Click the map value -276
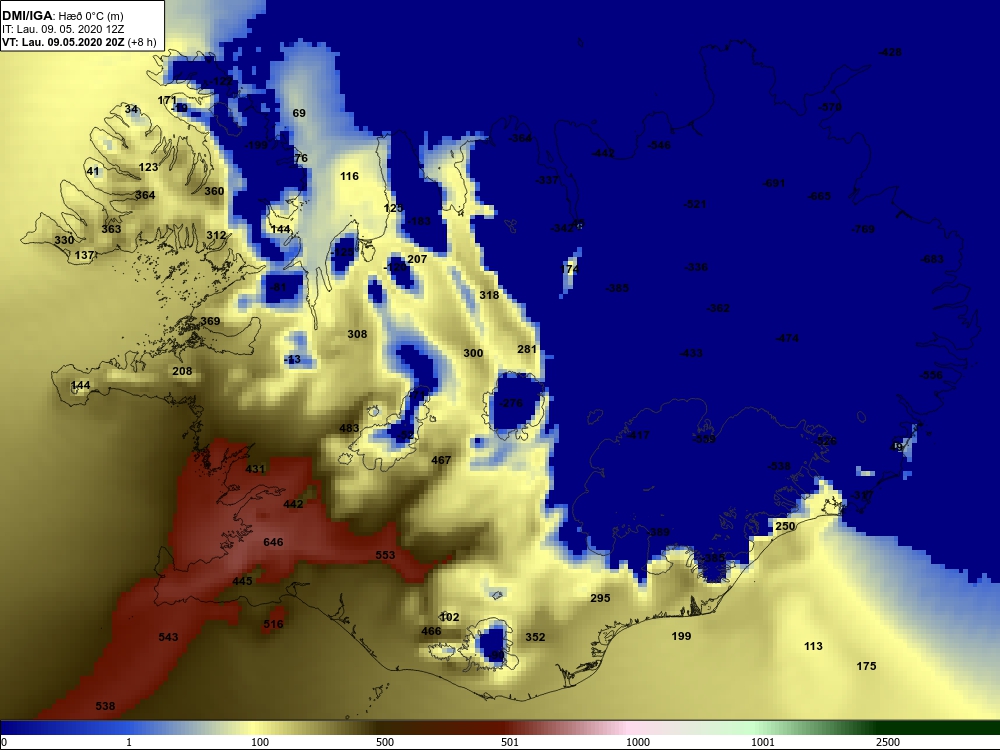Viewport: 1000px width, 750px height. 511,403
